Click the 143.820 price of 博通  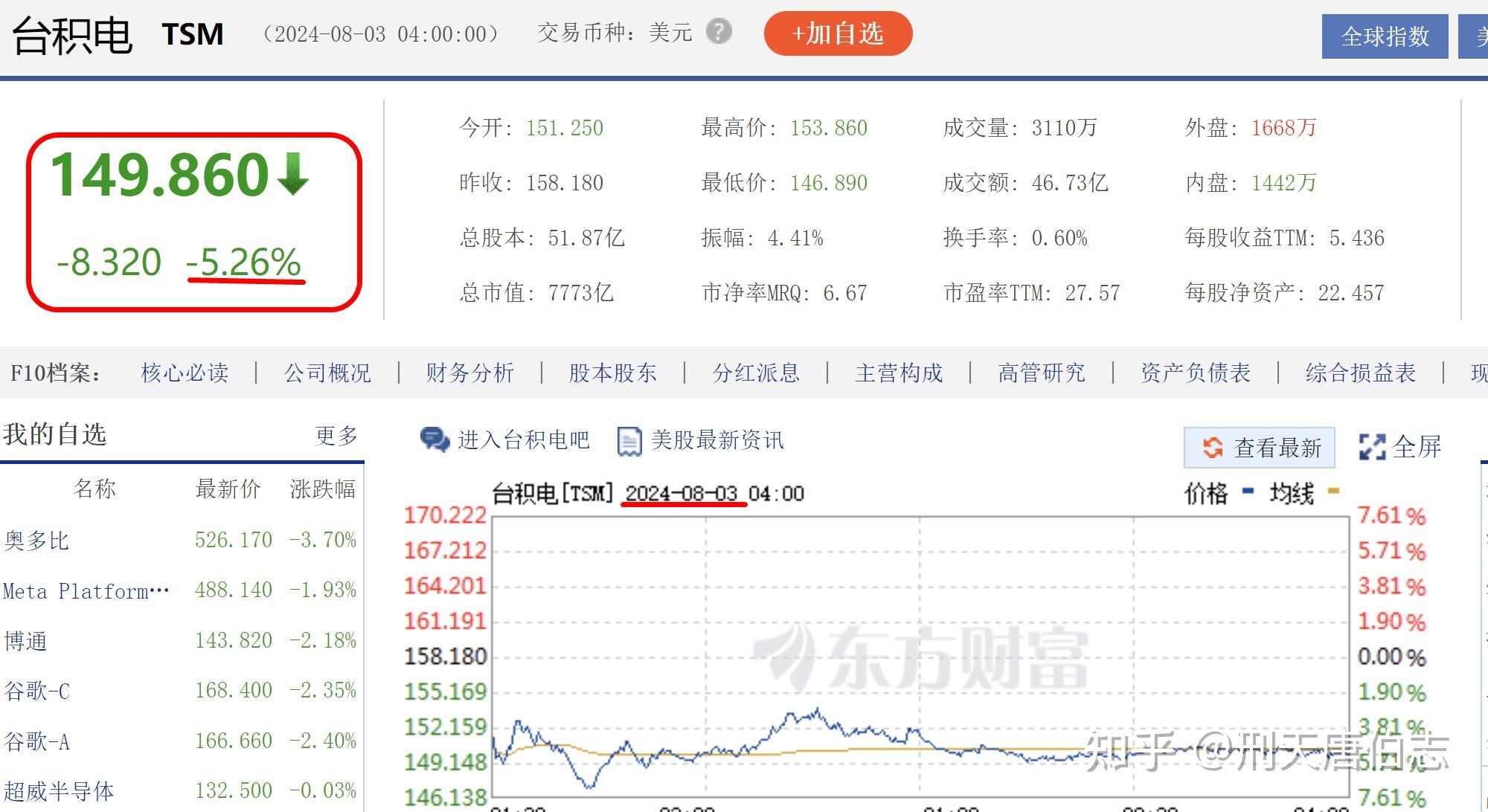[234, 640]
